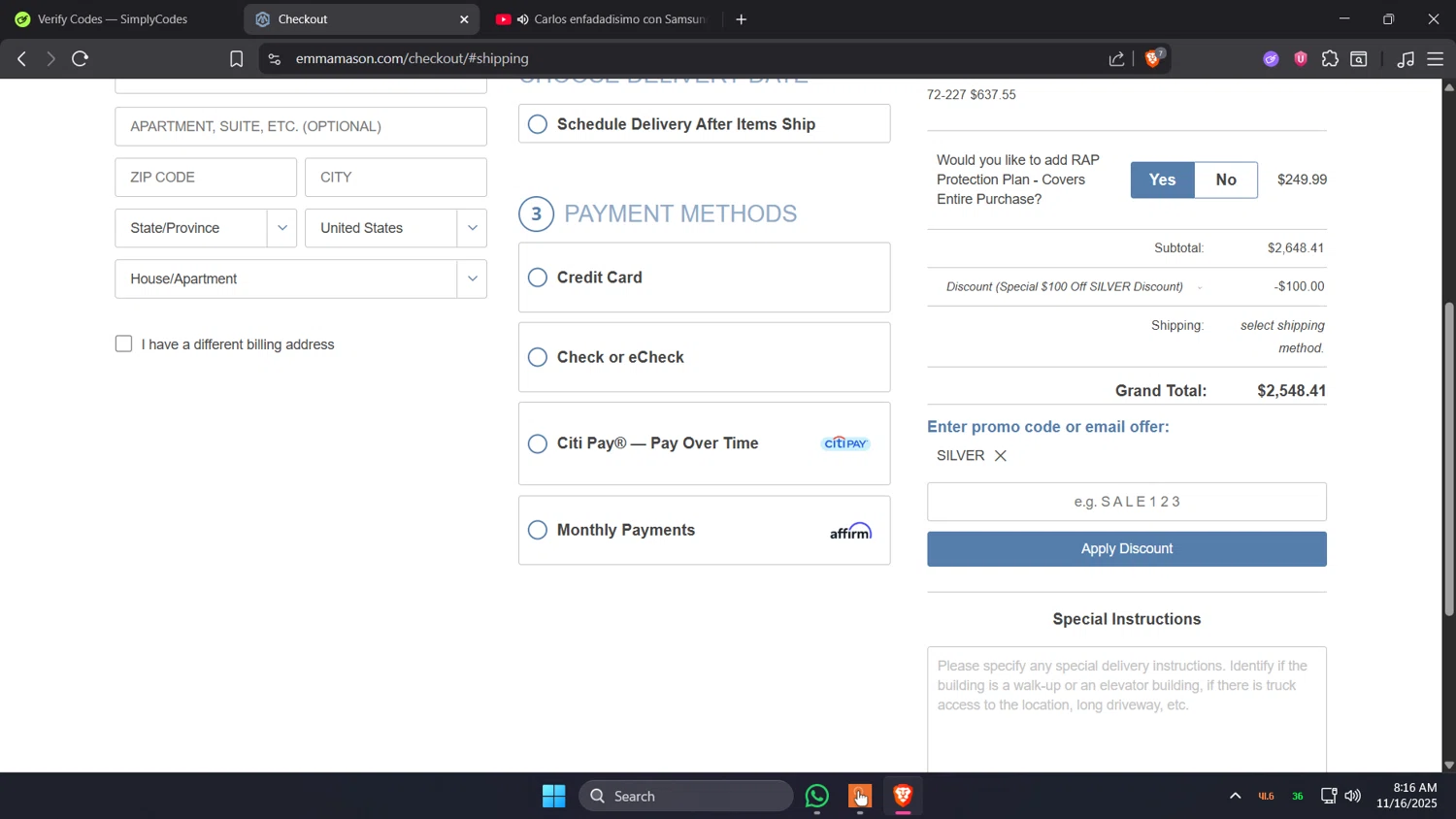Open the State/Province dropdown

click(x=205, y=228)
